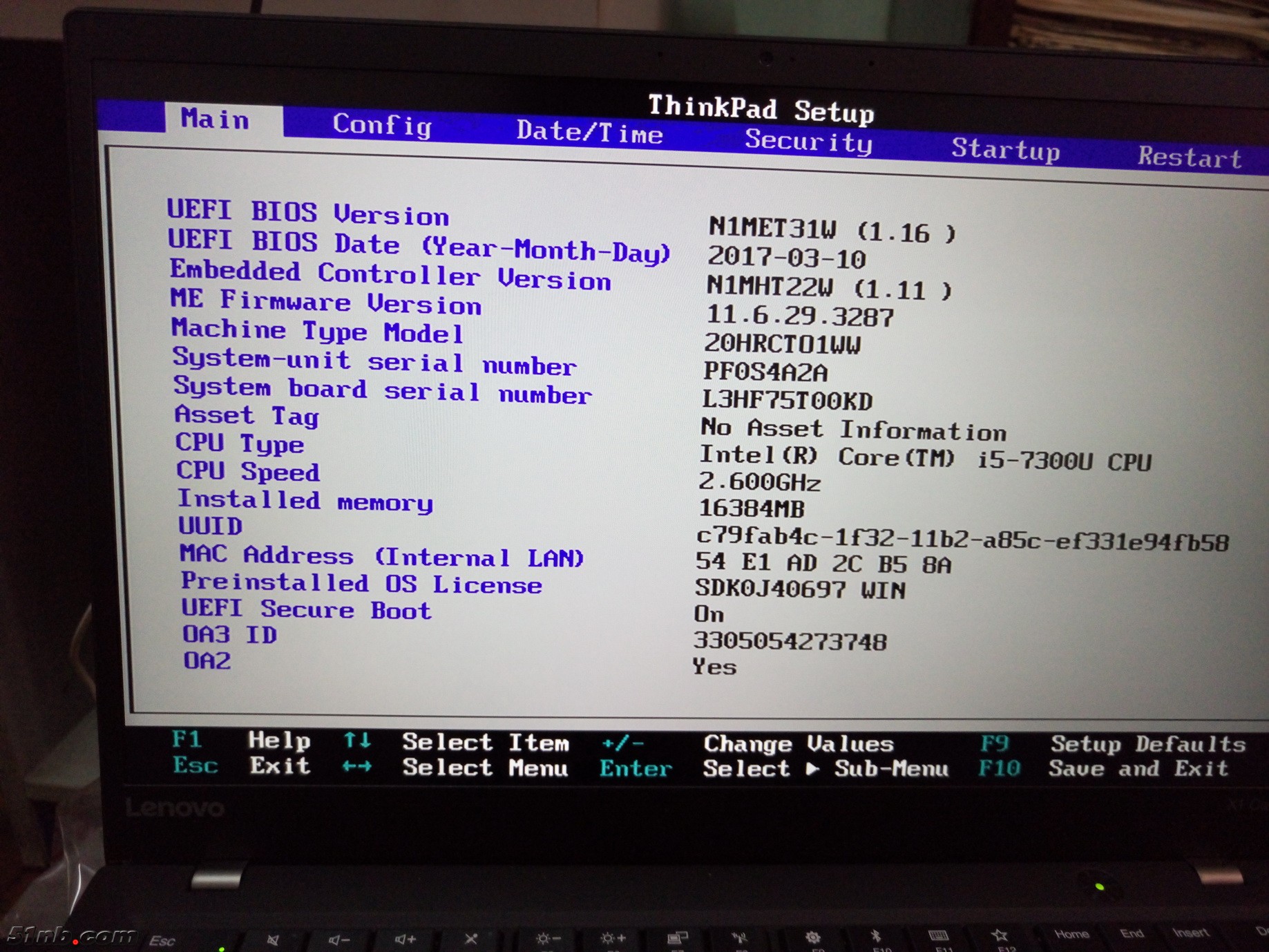Screen dimensions: 1269x952
Task: Click the F10 key hint
Action: click(999, 768)
